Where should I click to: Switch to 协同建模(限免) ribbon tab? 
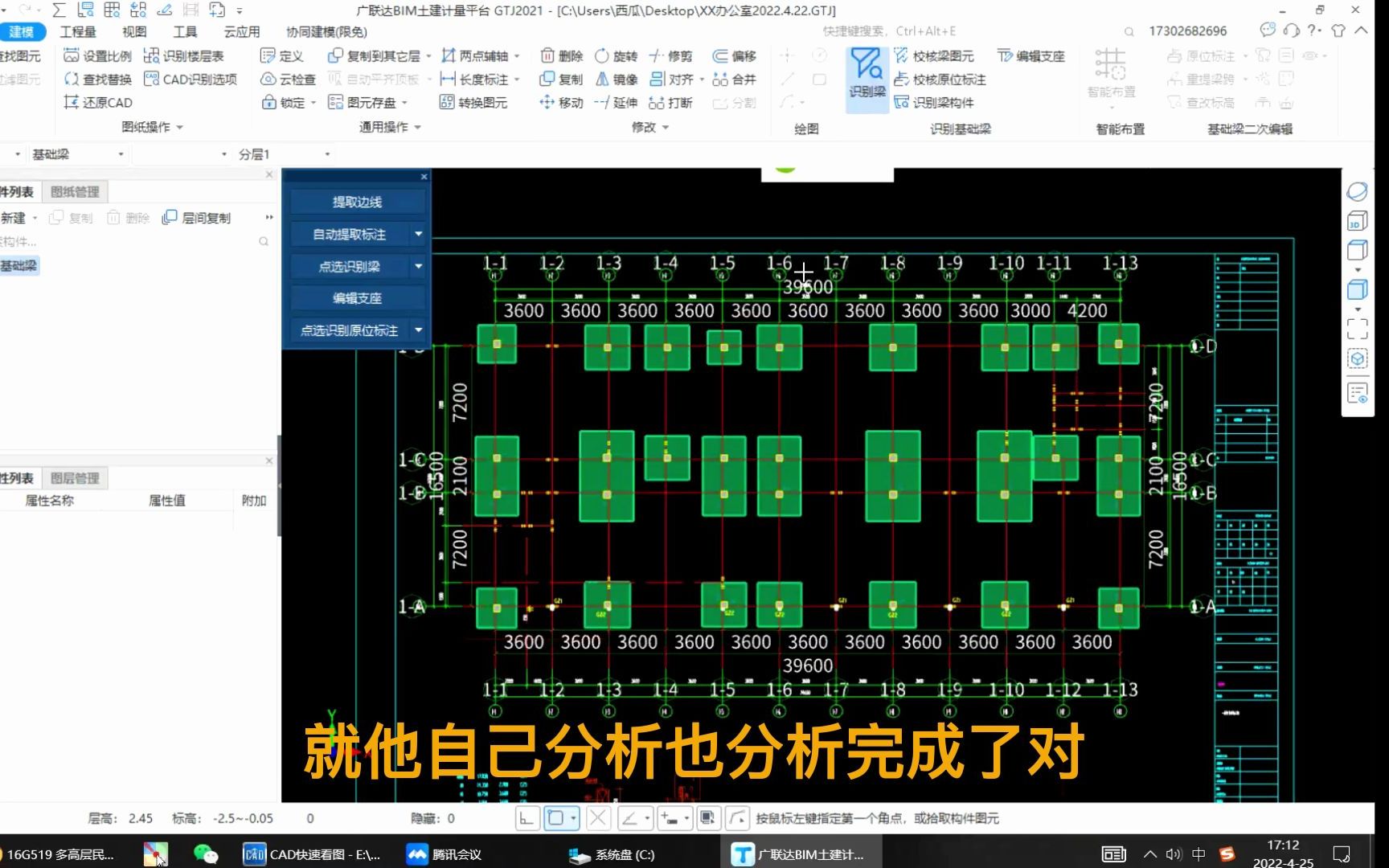[326, 31]
